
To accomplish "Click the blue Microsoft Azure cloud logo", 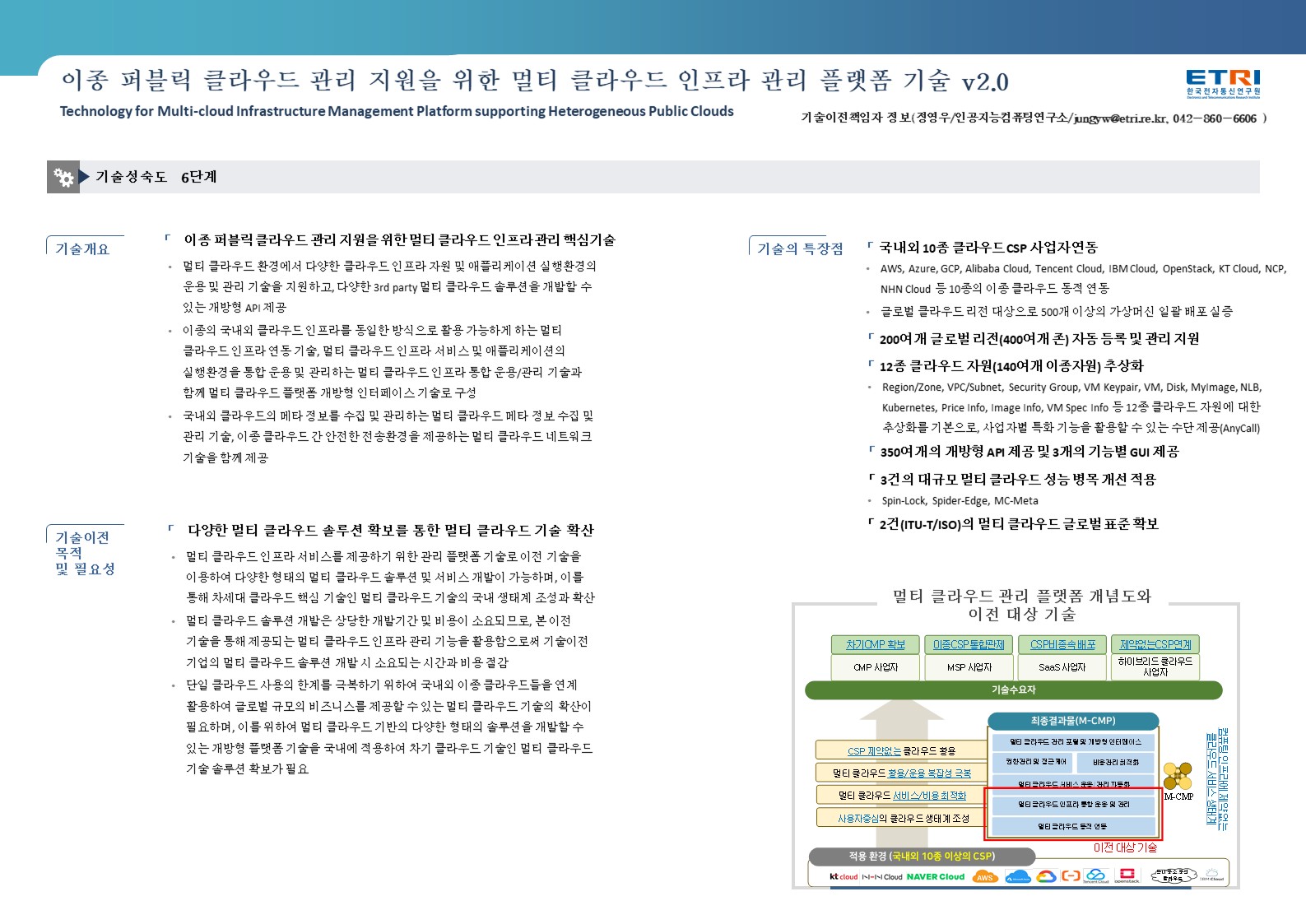I will 1018,877.
